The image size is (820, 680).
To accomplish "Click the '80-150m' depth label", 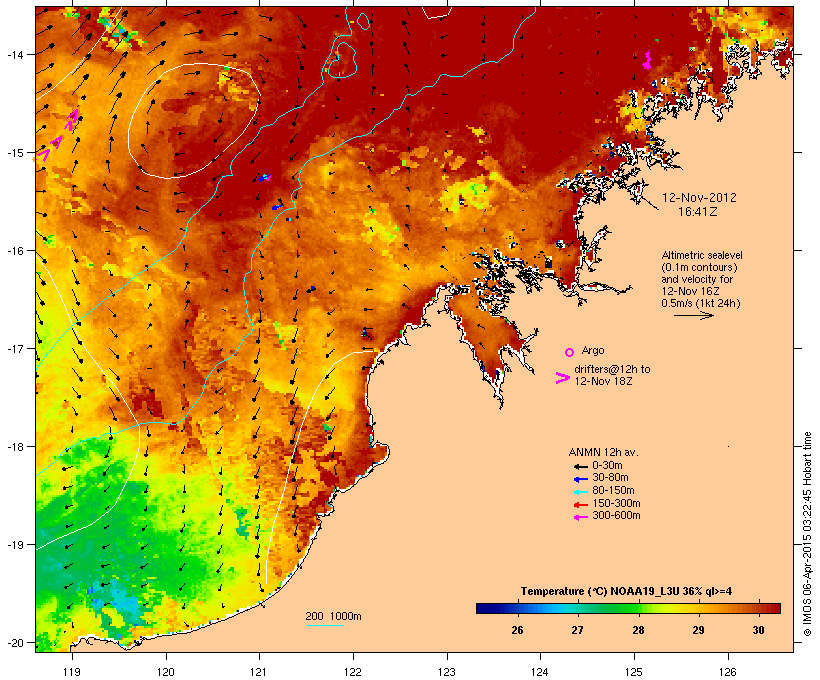I will [x=613, y=491].
